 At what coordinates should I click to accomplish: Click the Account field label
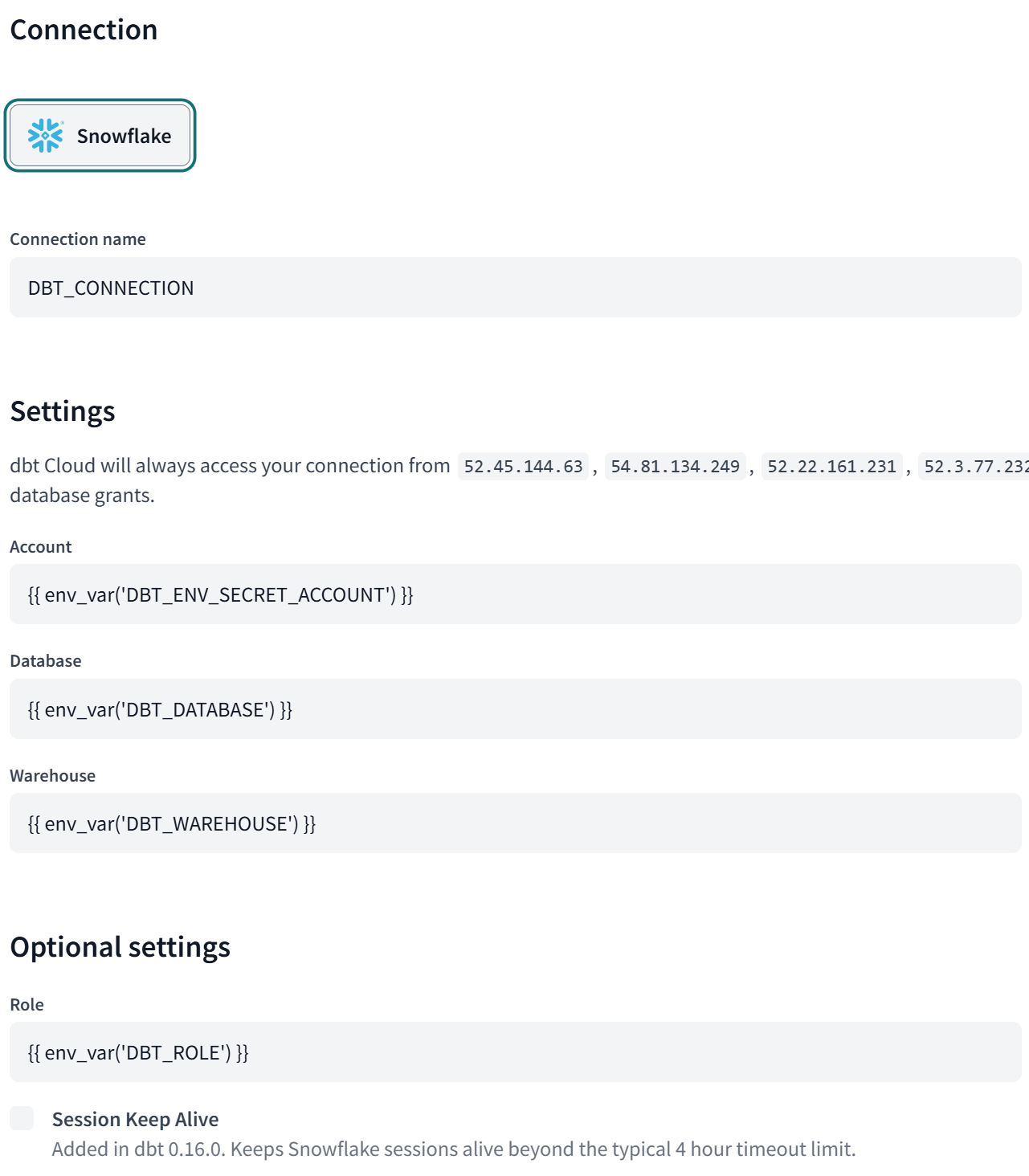41,547
